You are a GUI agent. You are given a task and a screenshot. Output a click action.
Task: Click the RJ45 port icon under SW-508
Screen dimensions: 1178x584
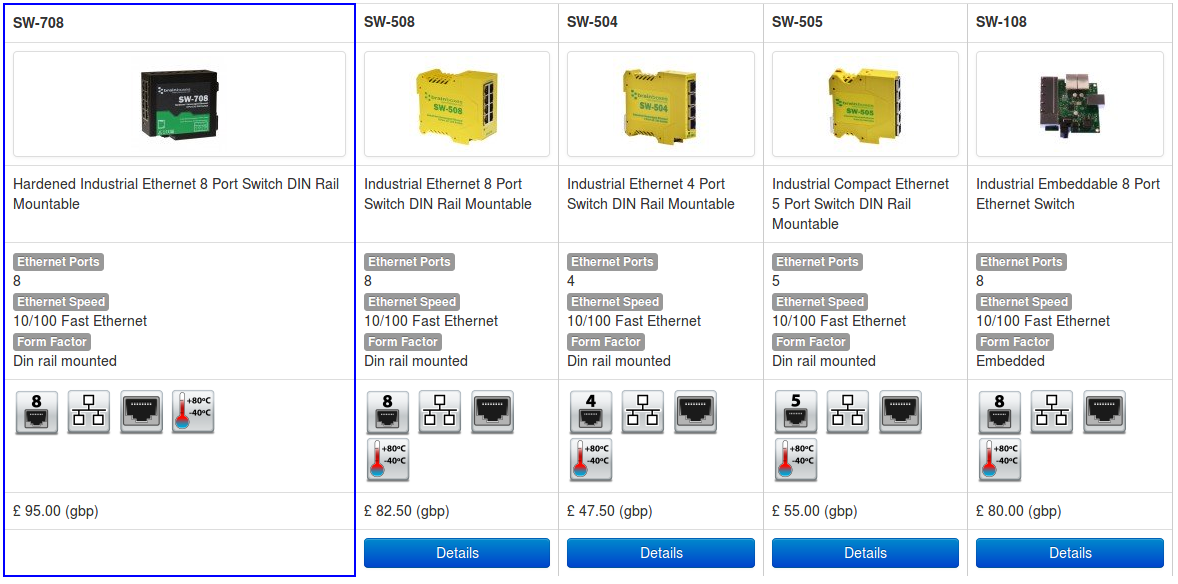(492, 412)
